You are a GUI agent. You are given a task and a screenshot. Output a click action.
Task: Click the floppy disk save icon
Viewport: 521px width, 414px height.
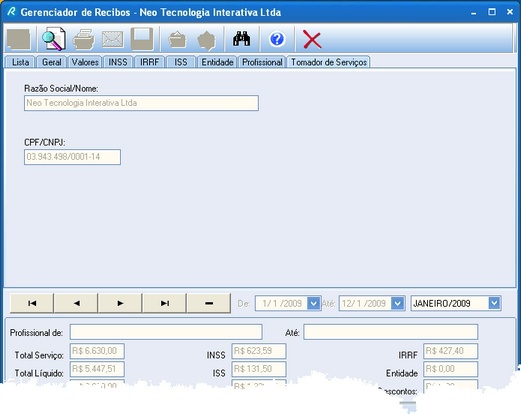pos(142,39)
